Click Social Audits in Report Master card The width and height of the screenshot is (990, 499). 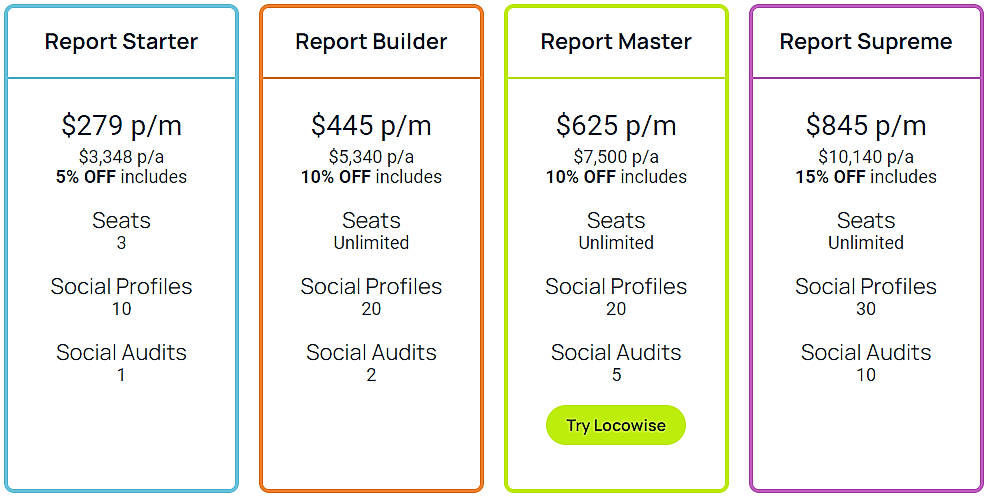pyautogui.click(x=616, y=352)
